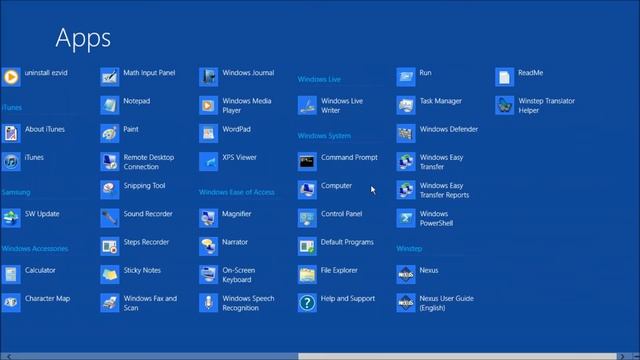Open the Control Panel icon
Viewport: 640px width, 360px height.
tap(307, 218)
